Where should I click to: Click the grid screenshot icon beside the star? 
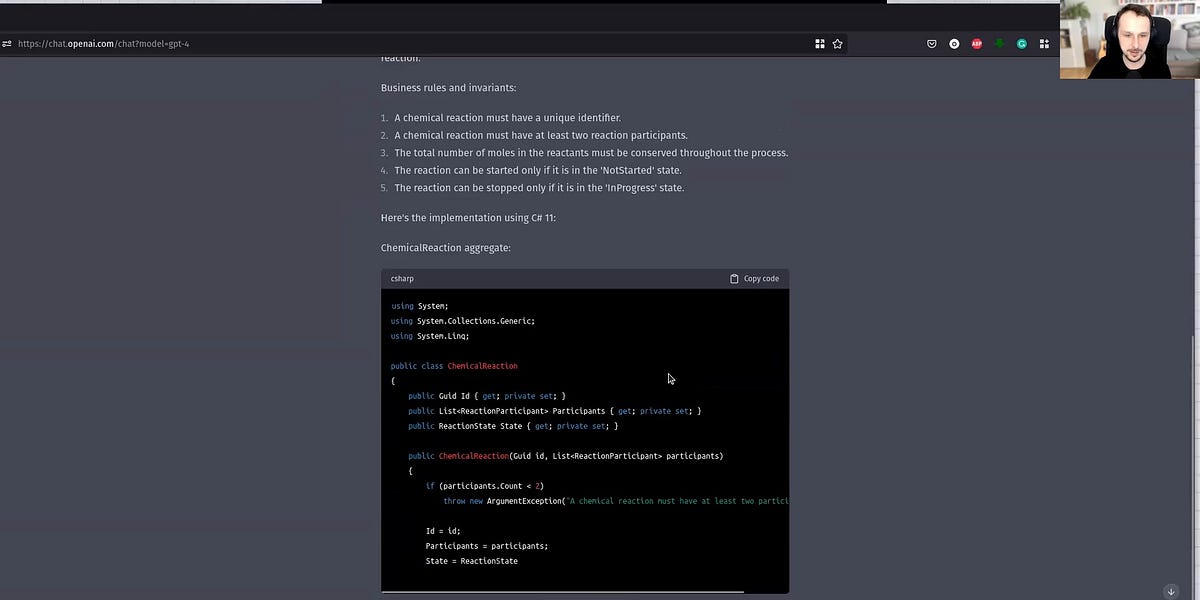pos(820,43)
